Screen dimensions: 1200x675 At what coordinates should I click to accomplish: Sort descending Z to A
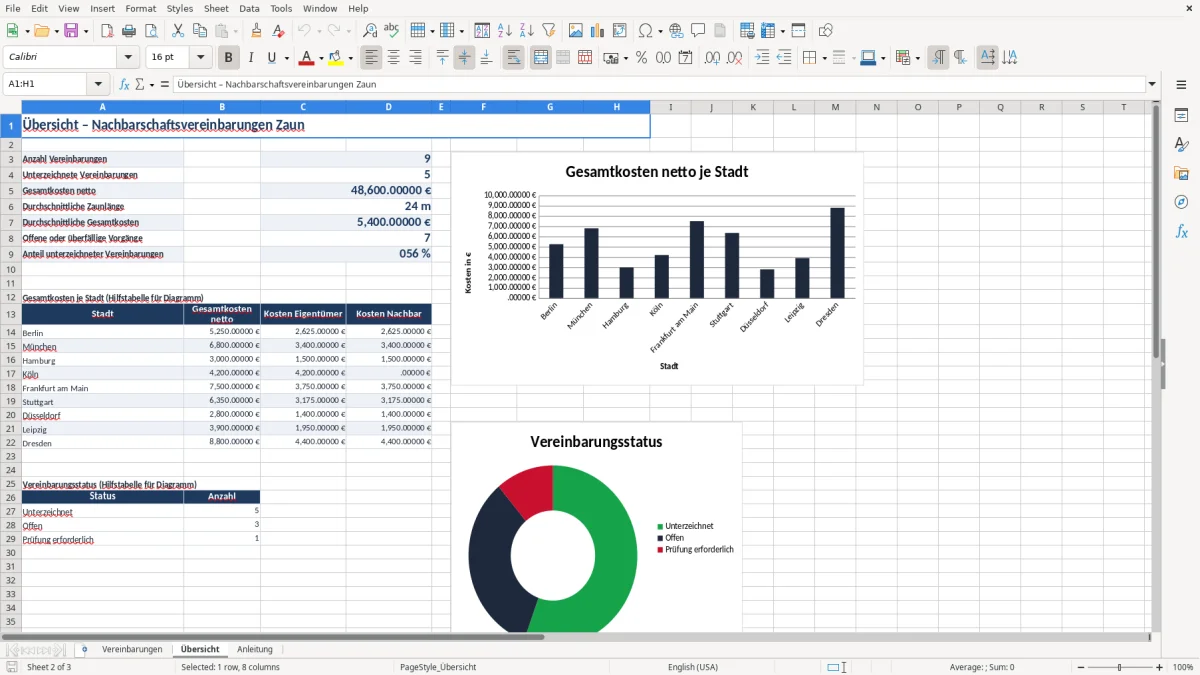click(x=527, y=31)
